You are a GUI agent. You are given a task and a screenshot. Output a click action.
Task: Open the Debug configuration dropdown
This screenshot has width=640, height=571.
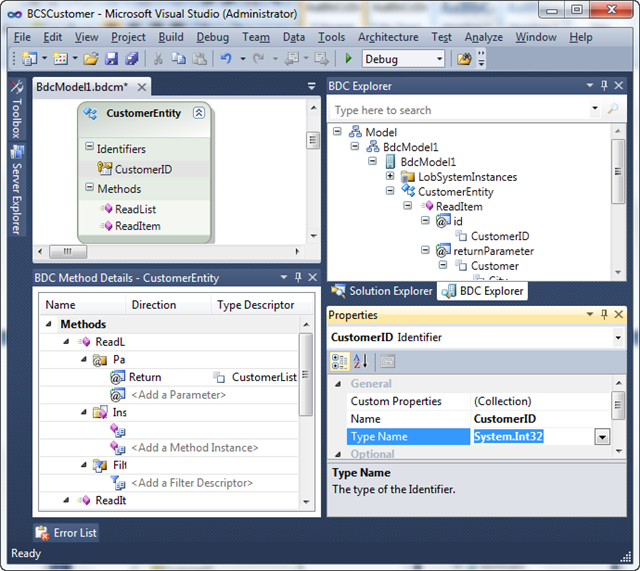coord(437,59)
